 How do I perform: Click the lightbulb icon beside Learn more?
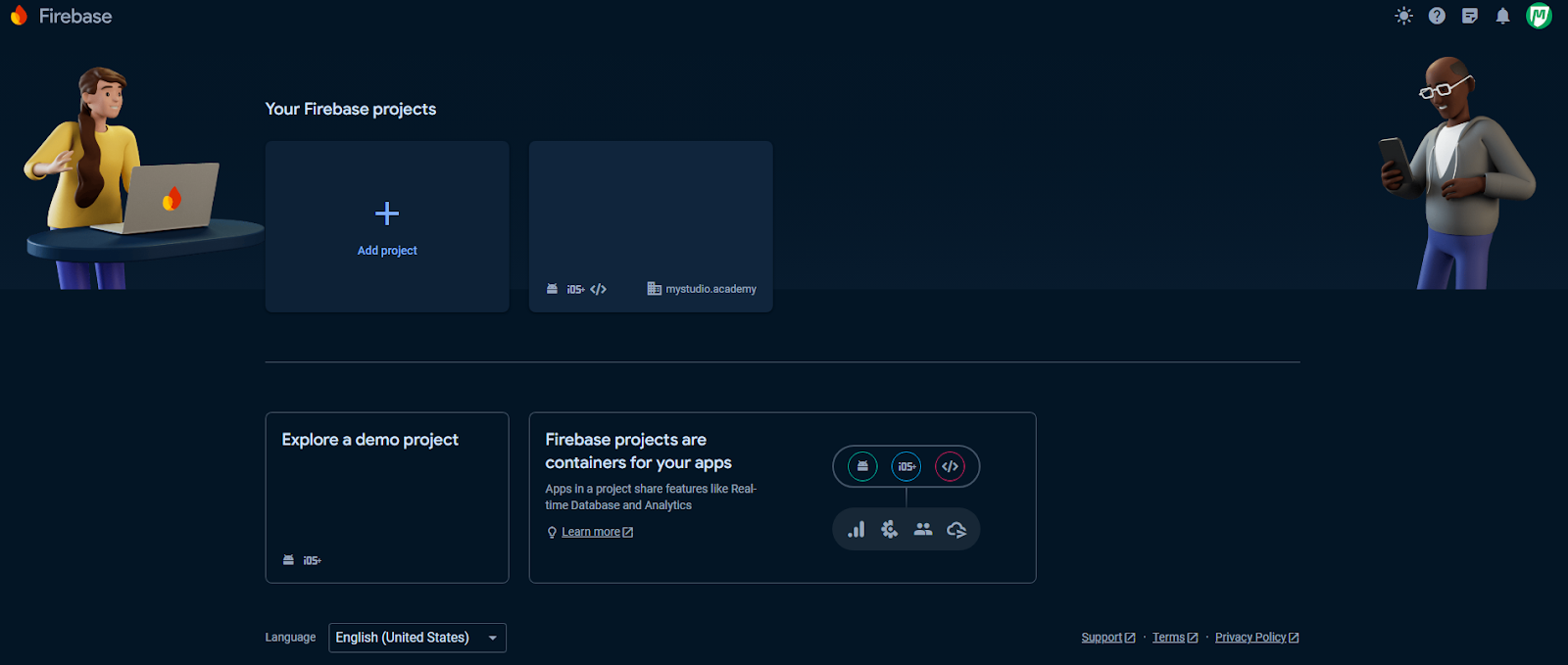pos(552,532)
